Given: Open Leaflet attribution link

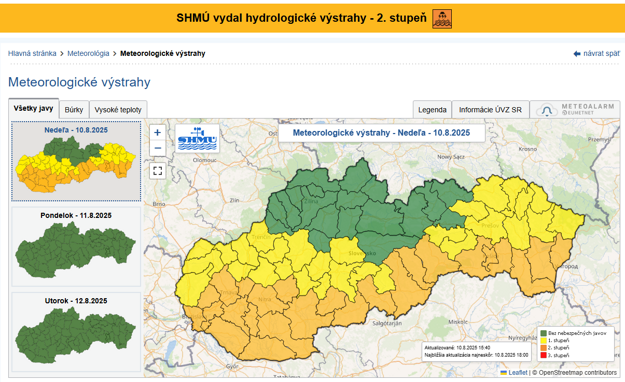Looking at the screenshot, I should 517,372.
